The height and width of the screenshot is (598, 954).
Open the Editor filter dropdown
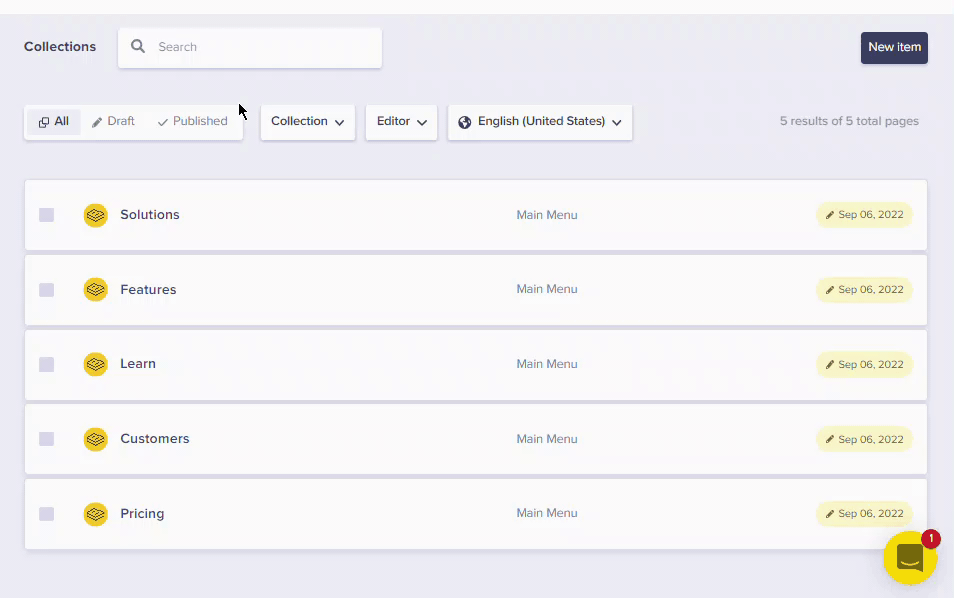pos(401,122)
